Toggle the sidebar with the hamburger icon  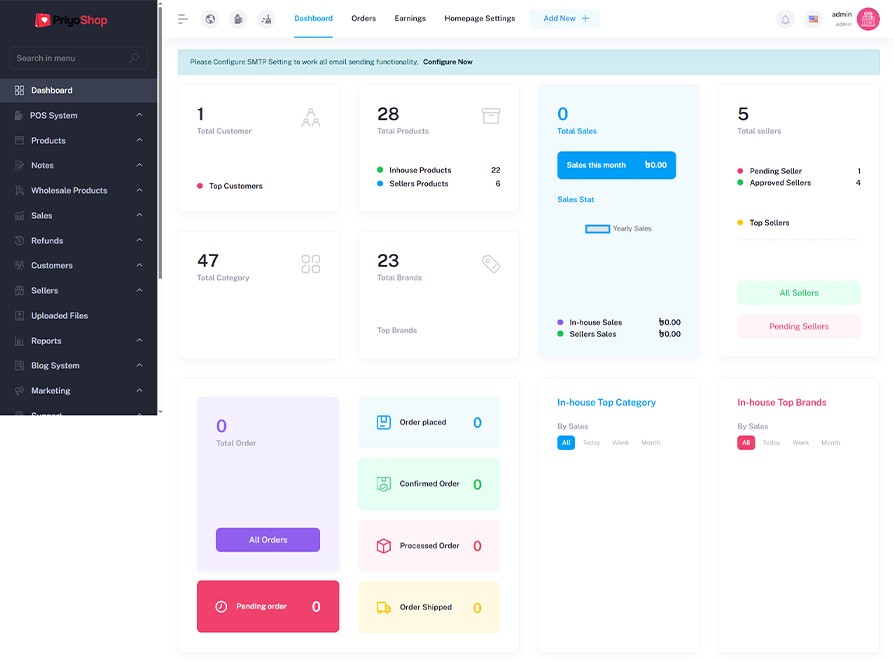[183, 19]
